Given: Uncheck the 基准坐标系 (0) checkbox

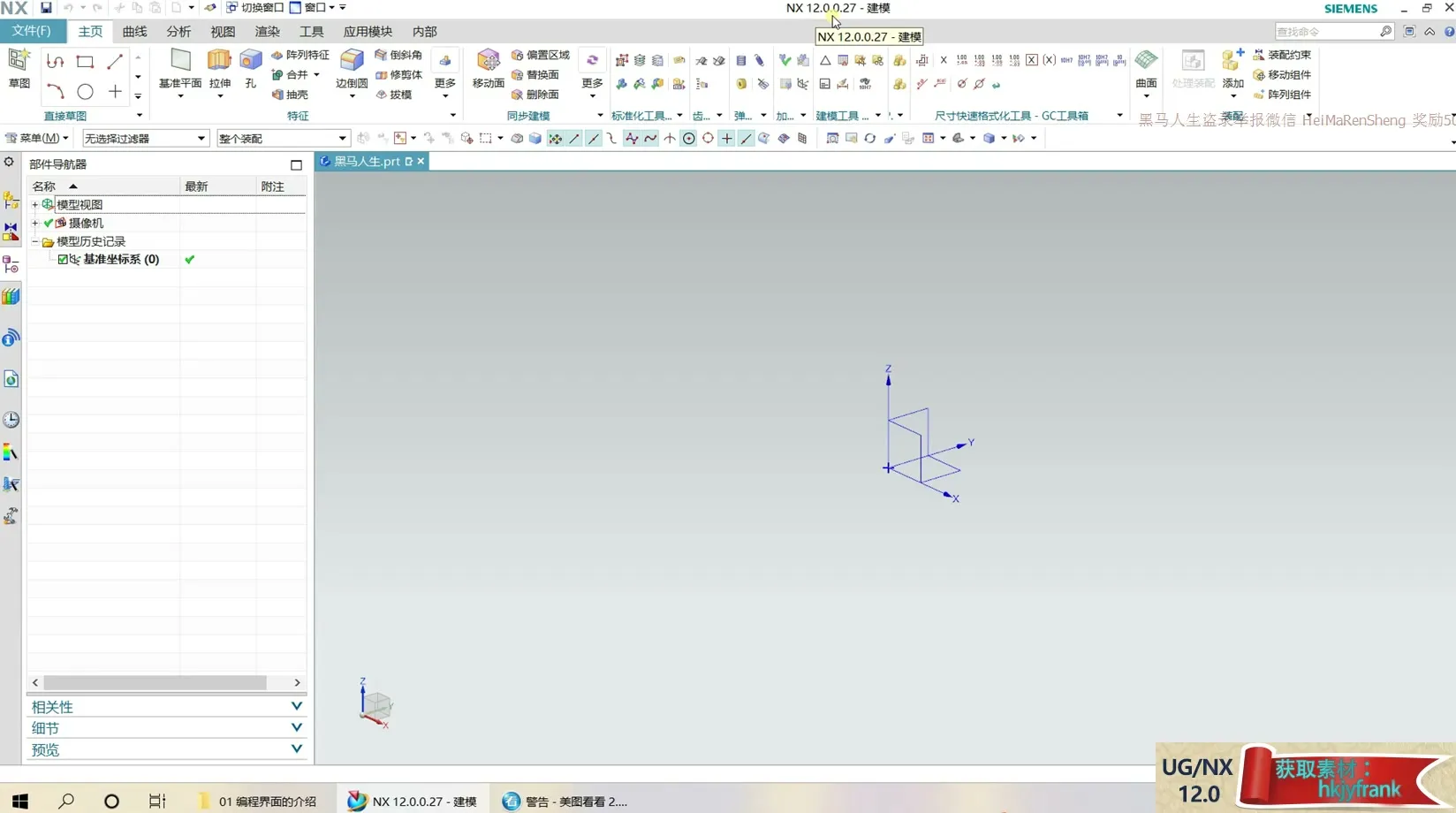Looking at the screenshot, I should pyautogui.click(x=63, y=260).
